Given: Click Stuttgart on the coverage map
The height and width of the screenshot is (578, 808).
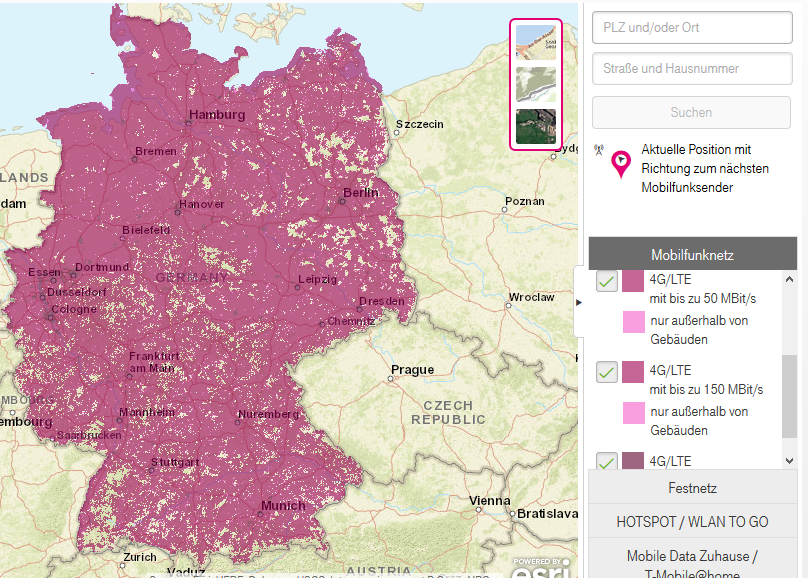Looking at the screenshot, I should 175,462.
